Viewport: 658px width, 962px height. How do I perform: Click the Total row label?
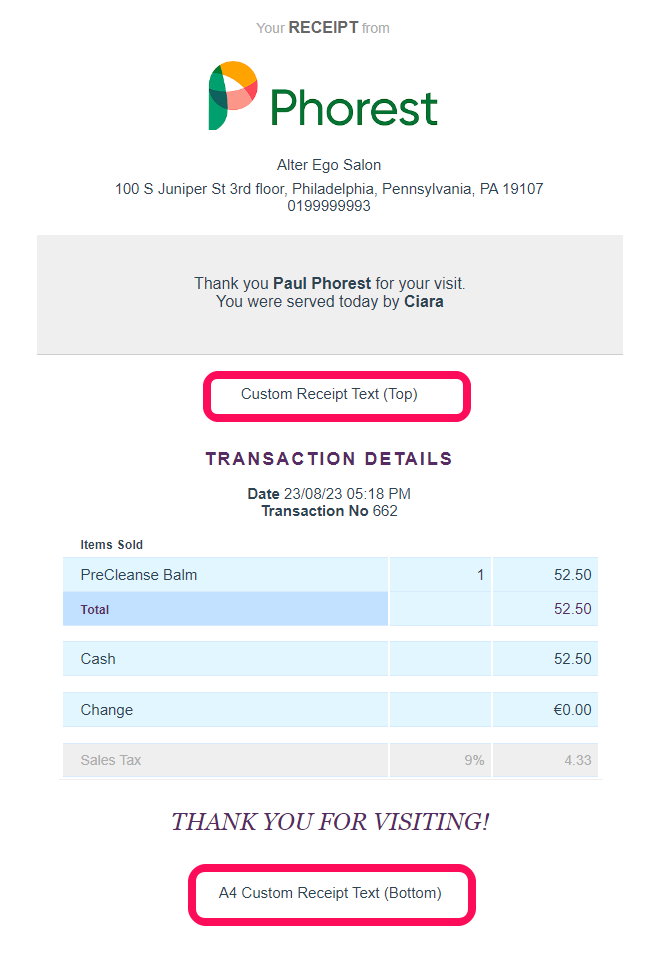[95, 610]
